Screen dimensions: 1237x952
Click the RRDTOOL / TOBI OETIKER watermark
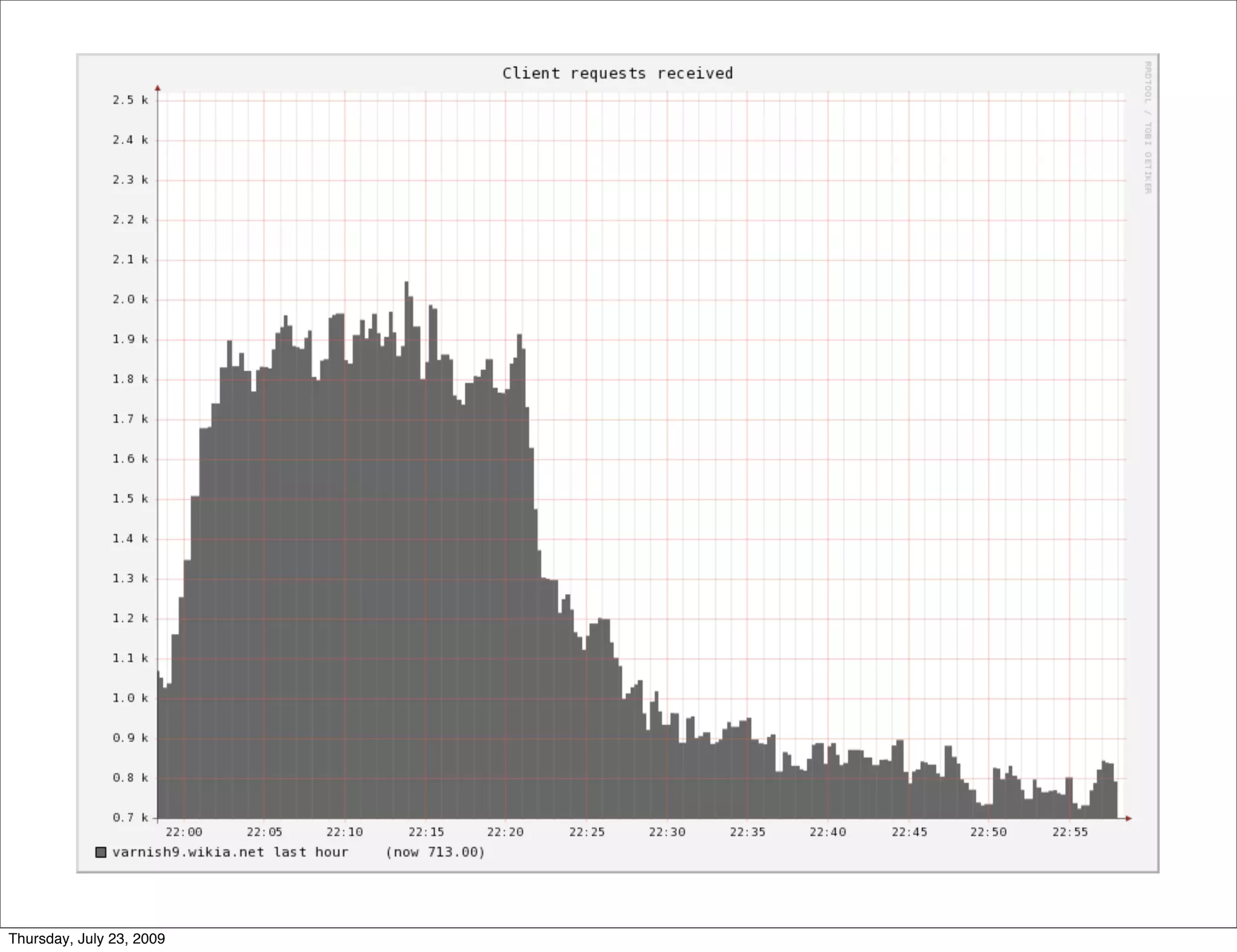(x=1148, y=127)
